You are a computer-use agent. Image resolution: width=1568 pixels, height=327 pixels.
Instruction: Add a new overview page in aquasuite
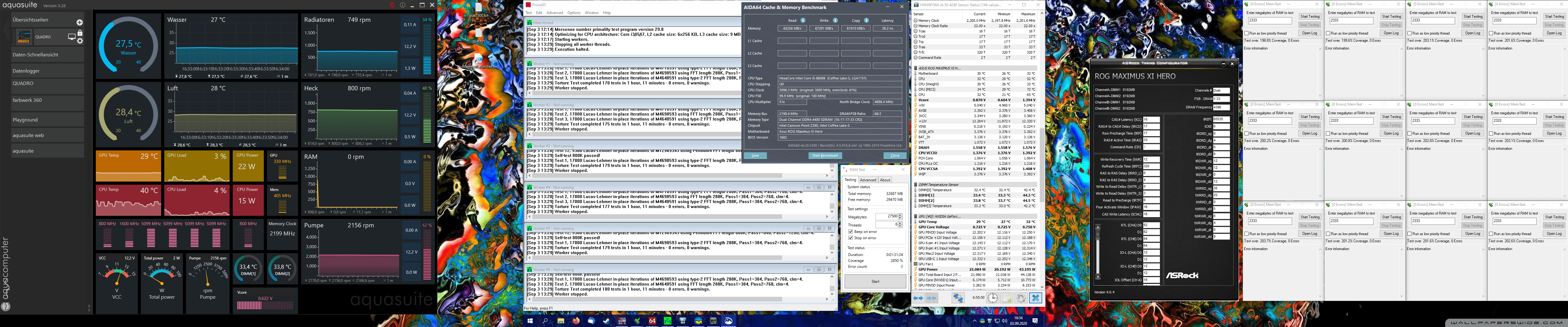pyautogui.click(x=79, y=22)
